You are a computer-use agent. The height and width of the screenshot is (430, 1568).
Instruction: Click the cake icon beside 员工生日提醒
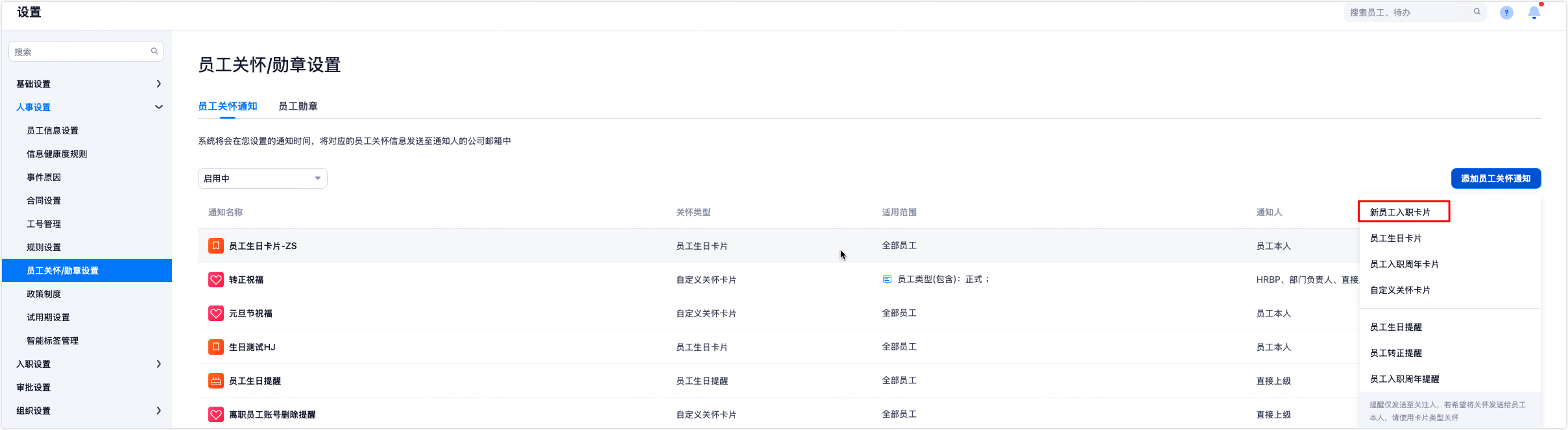tap(216, 381)
